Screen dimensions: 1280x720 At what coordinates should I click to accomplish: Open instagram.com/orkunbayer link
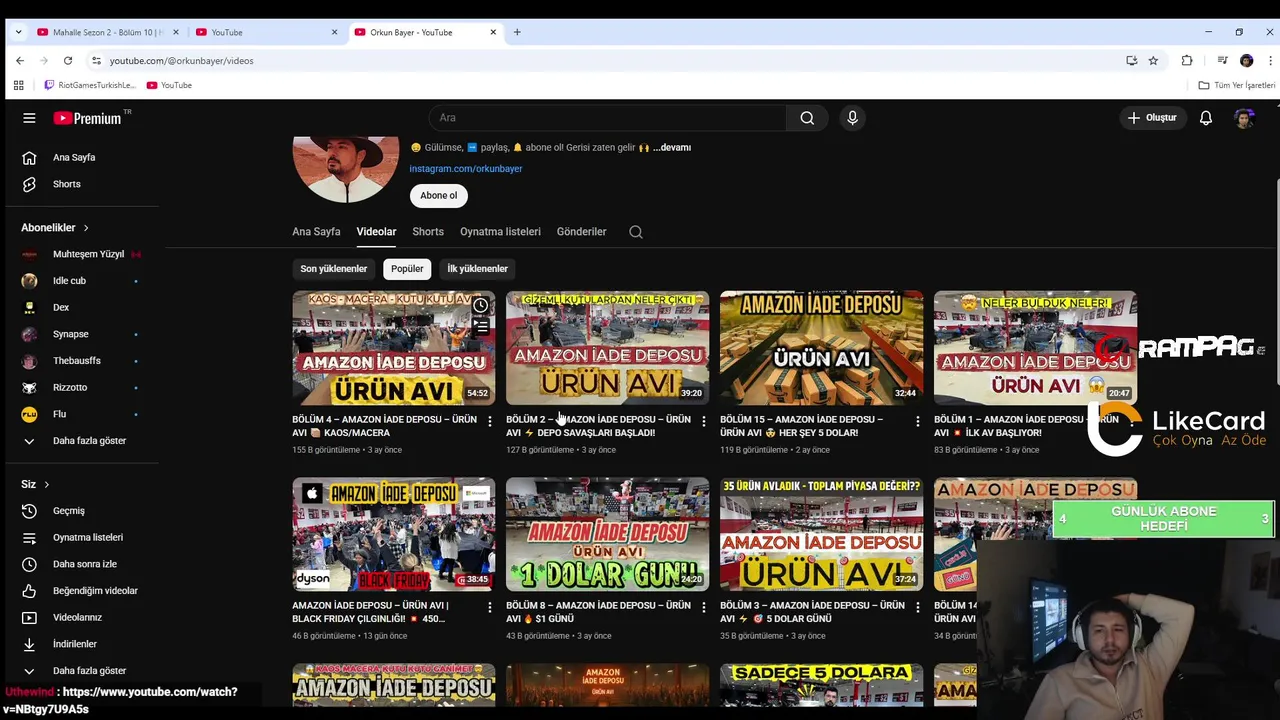coord(466,169)
